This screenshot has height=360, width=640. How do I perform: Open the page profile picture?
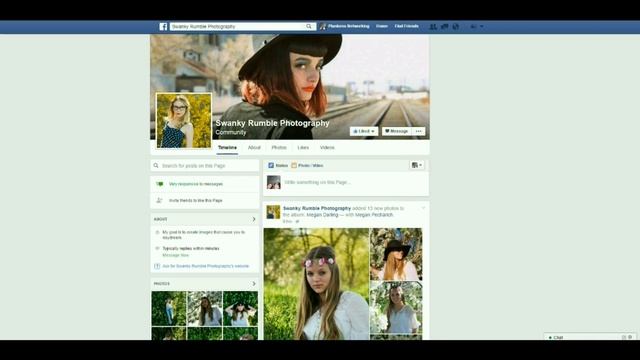pyautogui.click(x=184, y=120)
